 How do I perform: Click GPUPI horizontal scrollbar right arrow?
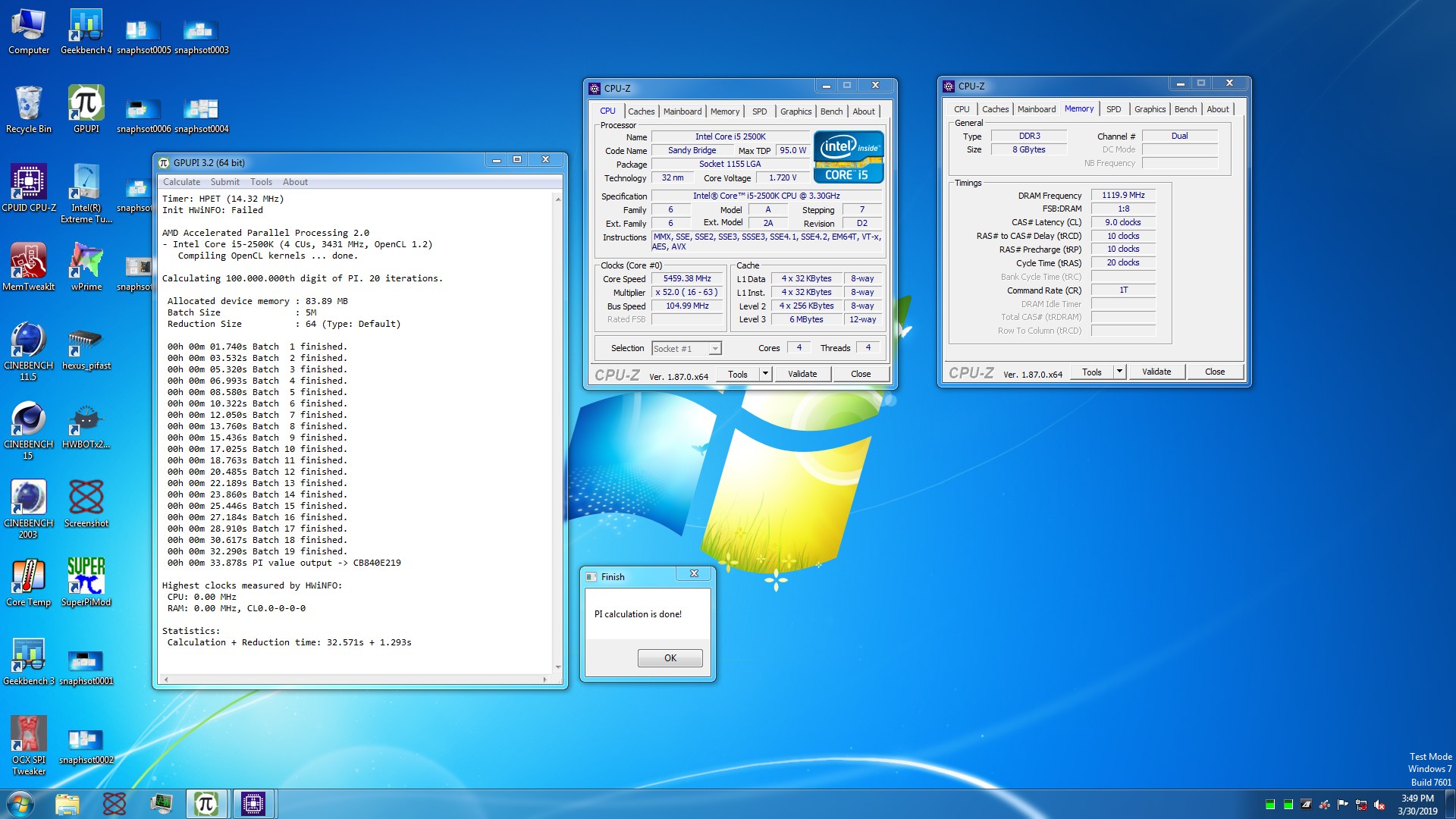click(x=545, y=679)
